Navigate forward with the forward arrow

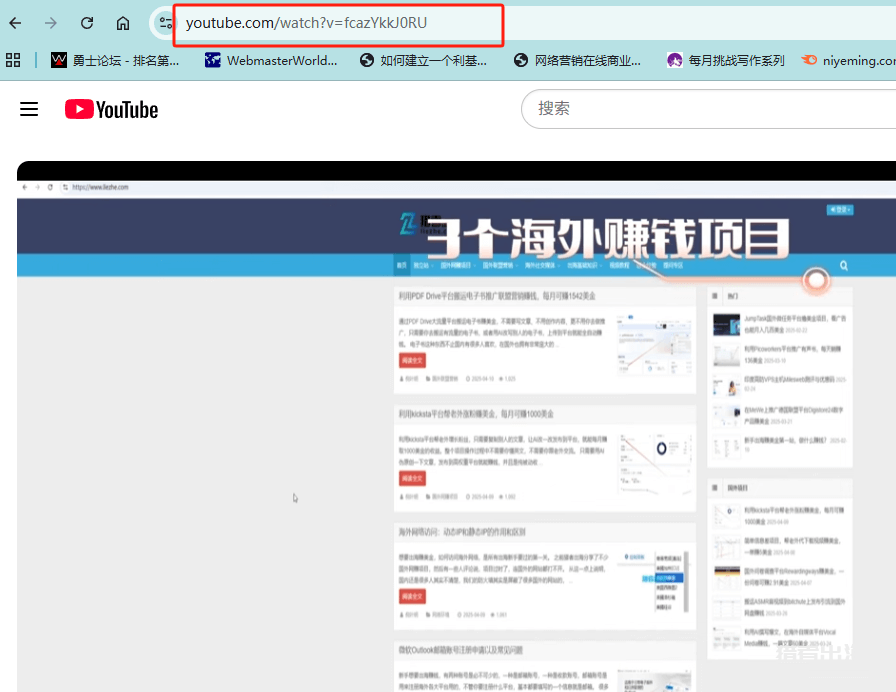[x=50, y=22]
